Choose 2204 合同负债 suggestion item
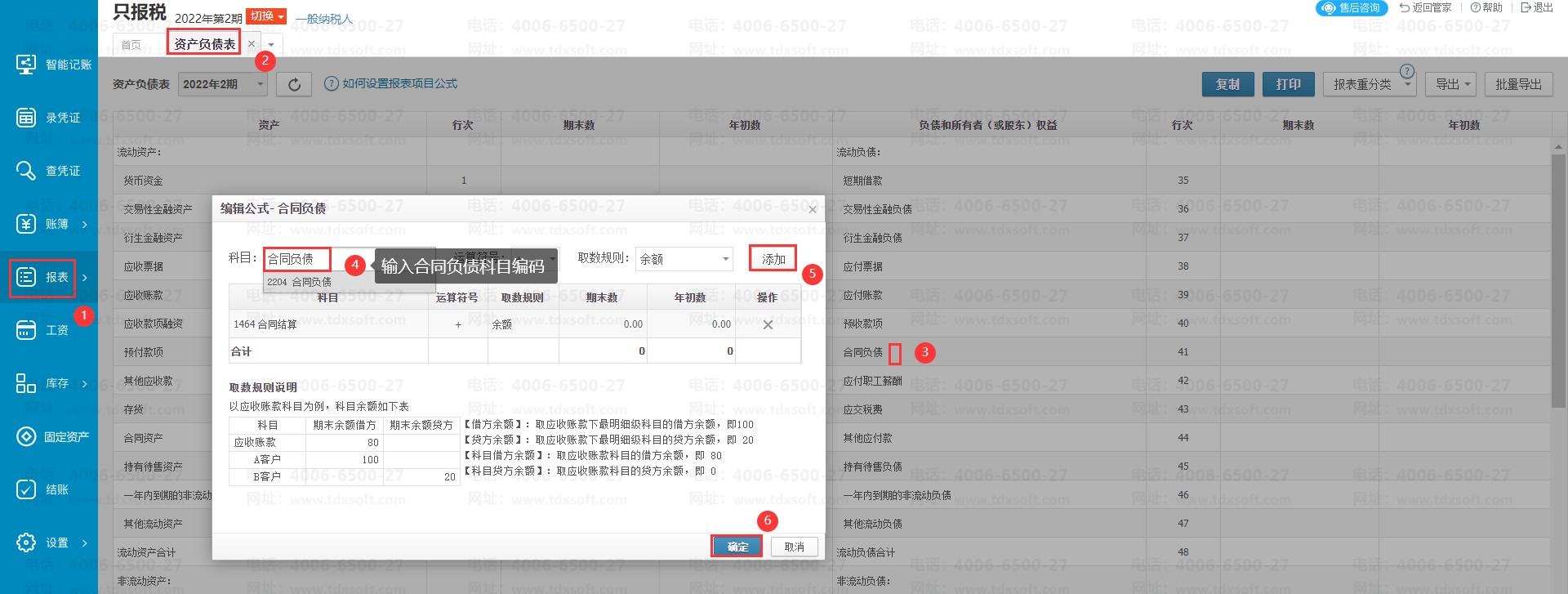The width and height of the screenshot is (1568, 594). [300, 282]
